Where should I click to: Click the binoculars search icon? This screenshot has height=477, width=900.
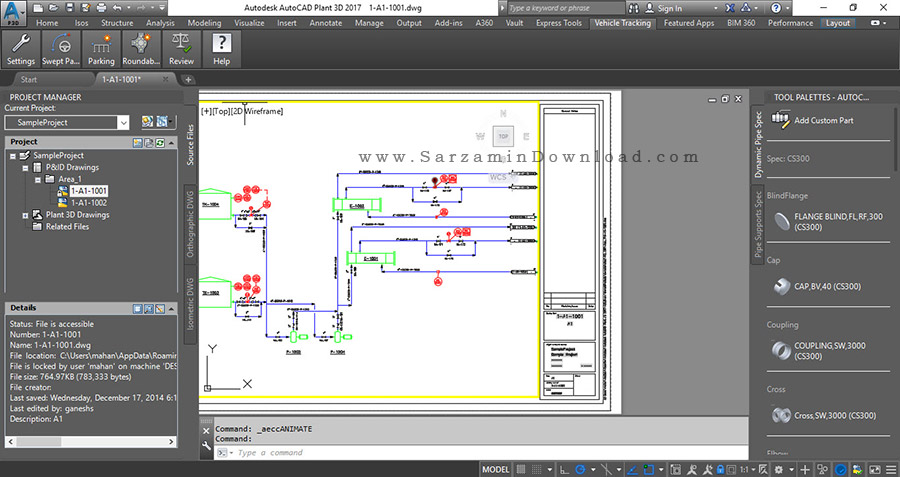(x=633, y=8)
